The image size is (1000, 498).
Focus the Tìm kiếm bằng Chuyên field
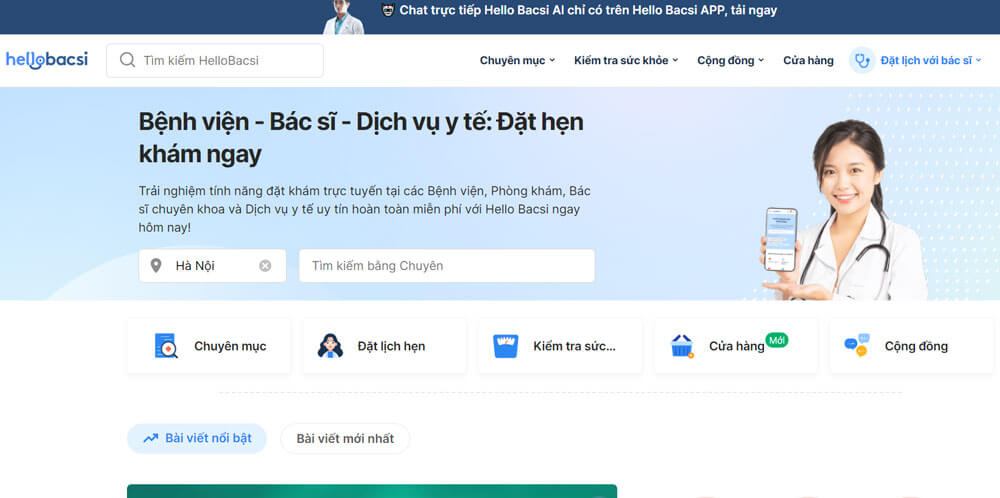[x=446, y=266]
